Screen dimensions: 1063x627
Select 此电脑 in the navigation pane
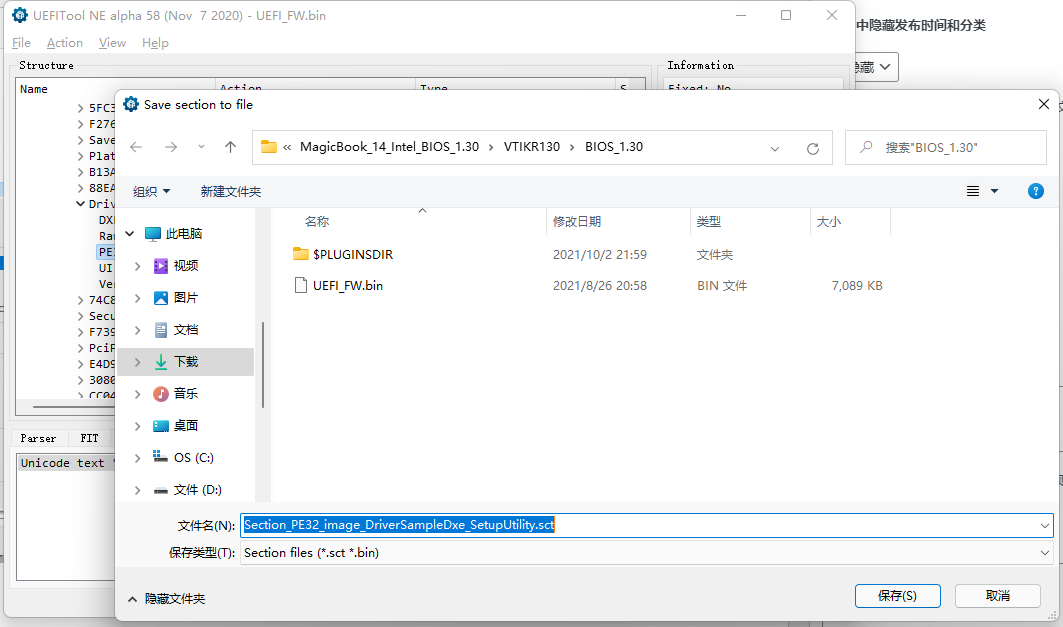(x=184, y=234)
